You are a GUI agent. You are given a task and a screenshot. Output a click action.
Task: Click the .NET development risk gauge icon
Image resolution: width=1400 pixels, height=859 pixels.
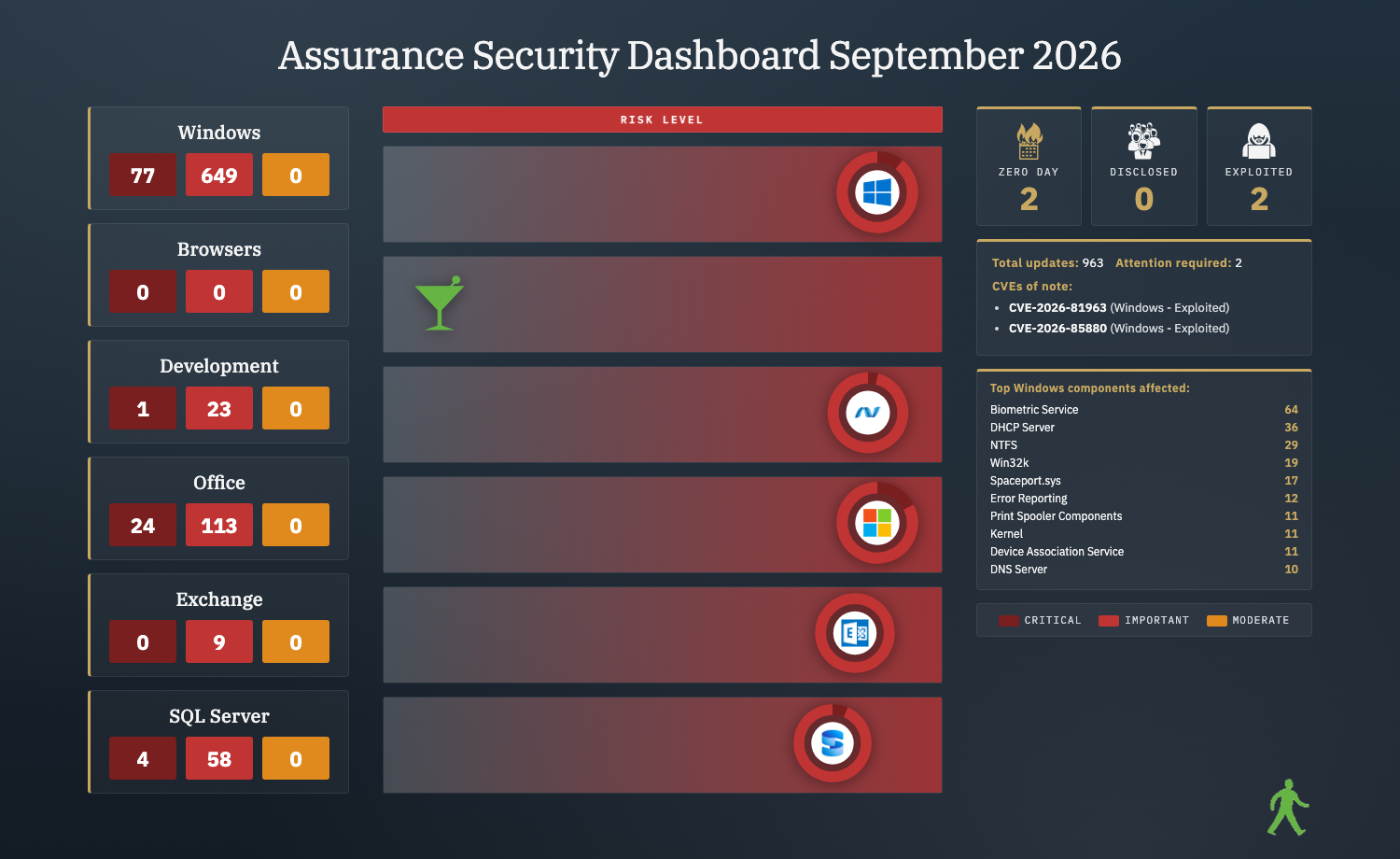(x=868, y=413)
